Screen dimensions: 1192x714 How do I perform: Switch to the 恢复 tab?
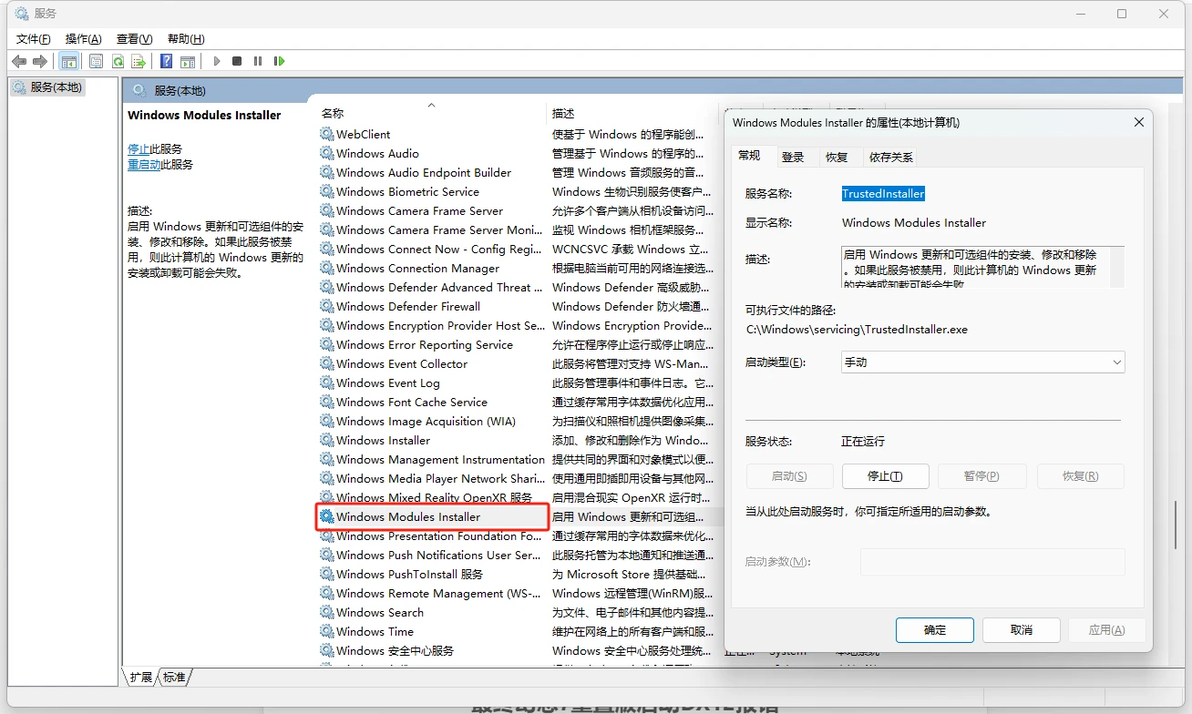[x=837, y=157]
